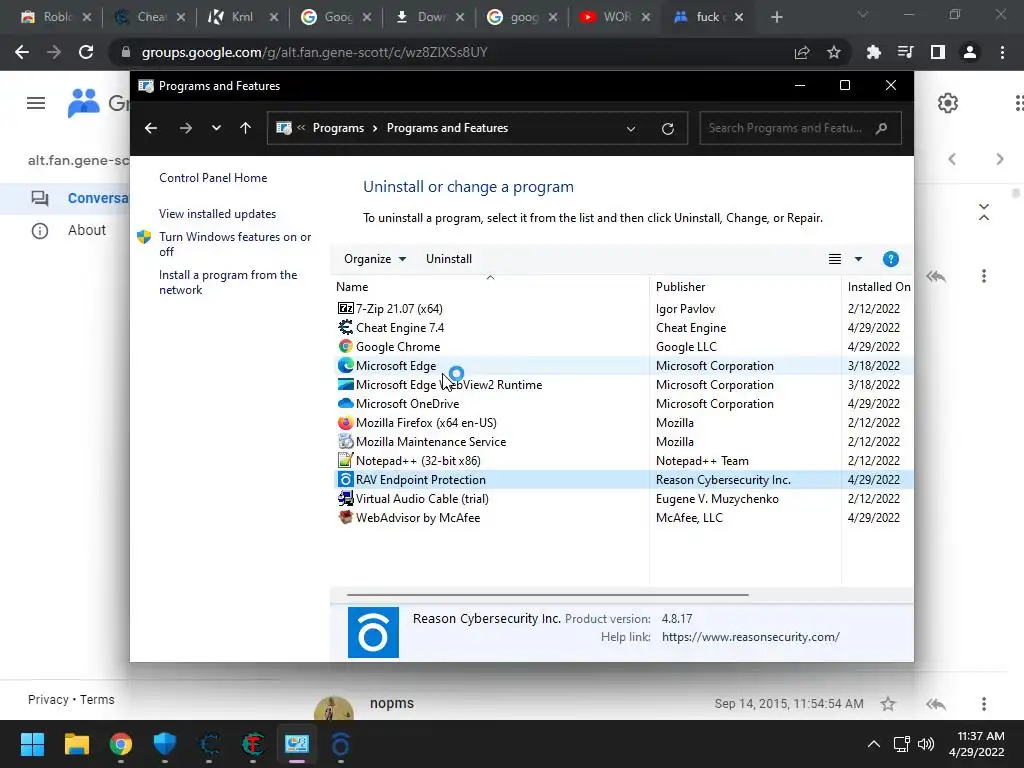The image size is (1024, 768).
Task: Bookmark this page with star icon
Action: pos(834,52)
